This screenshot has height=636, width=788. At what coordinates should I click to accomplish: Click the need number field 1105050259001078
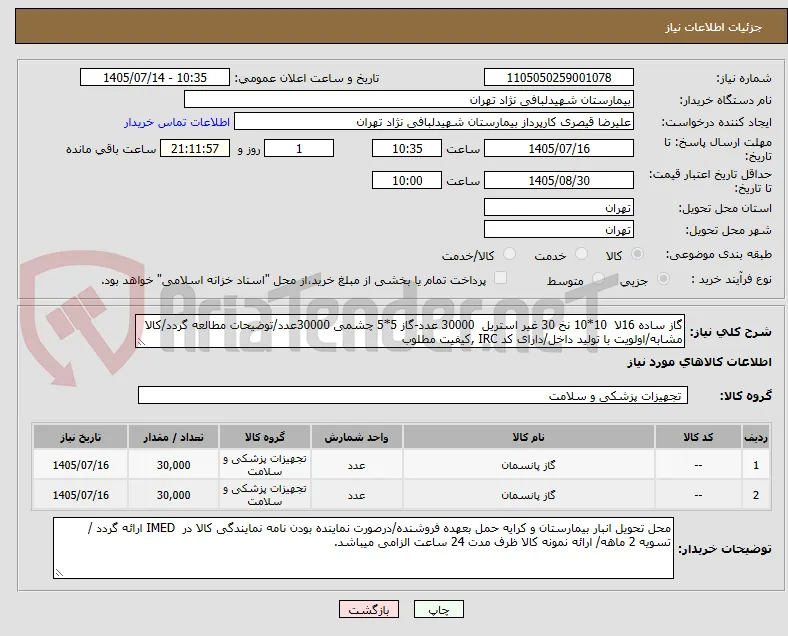click(x=559, y=78)
